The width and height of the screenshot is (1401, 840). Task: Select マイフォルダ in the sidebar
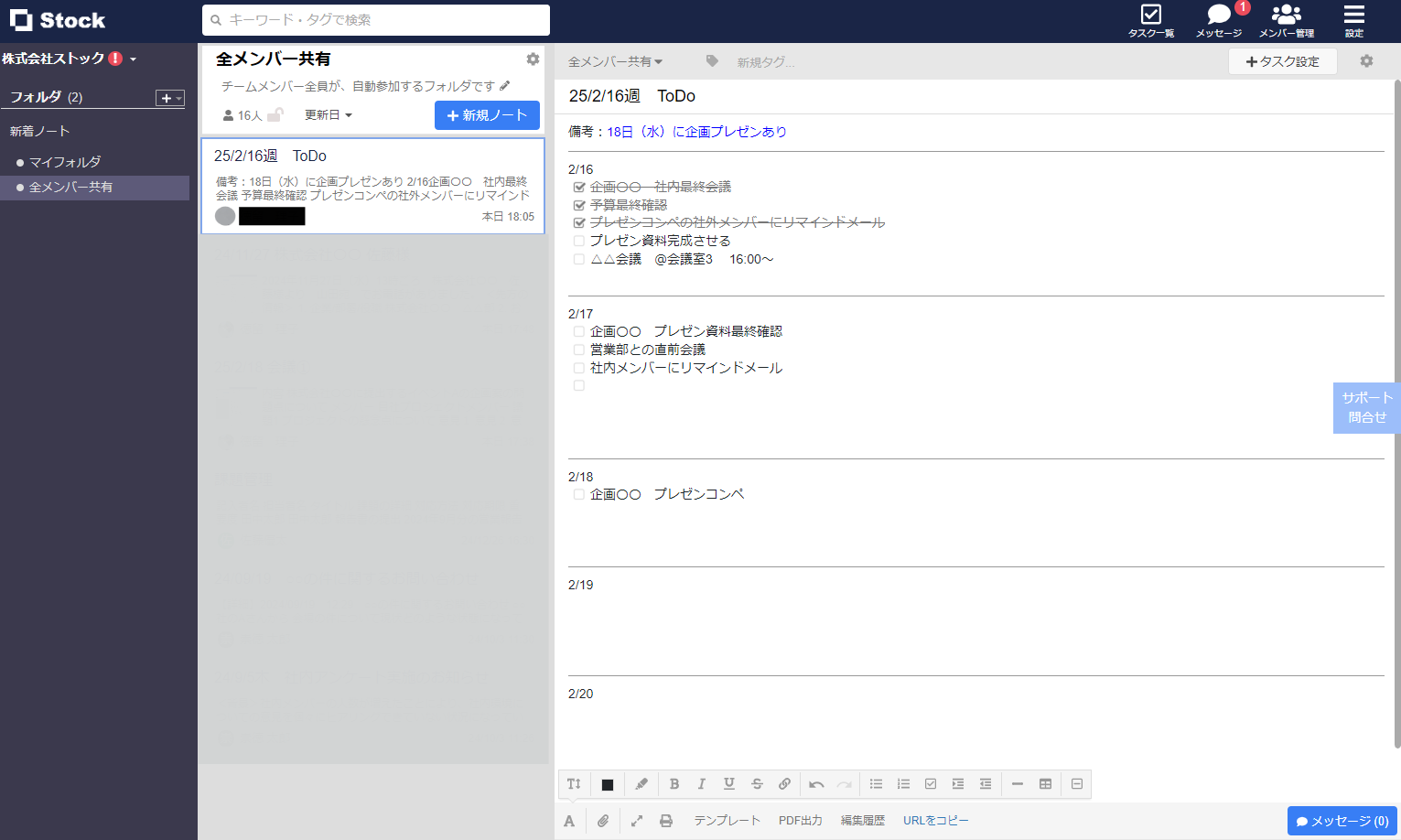pyautogui.click(x=65, y=162)
